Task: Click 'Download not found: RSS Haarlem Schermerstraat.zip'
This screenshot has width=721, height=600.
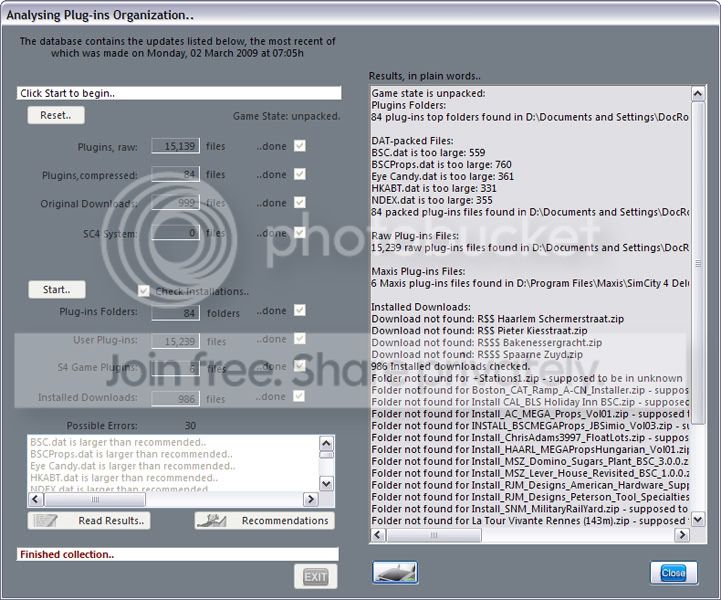Action: (x=498, y=319)
